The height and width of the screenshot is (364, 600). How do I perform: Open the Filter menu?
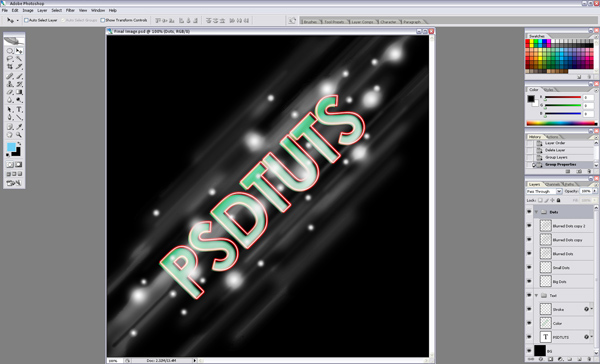click(70, 10)
